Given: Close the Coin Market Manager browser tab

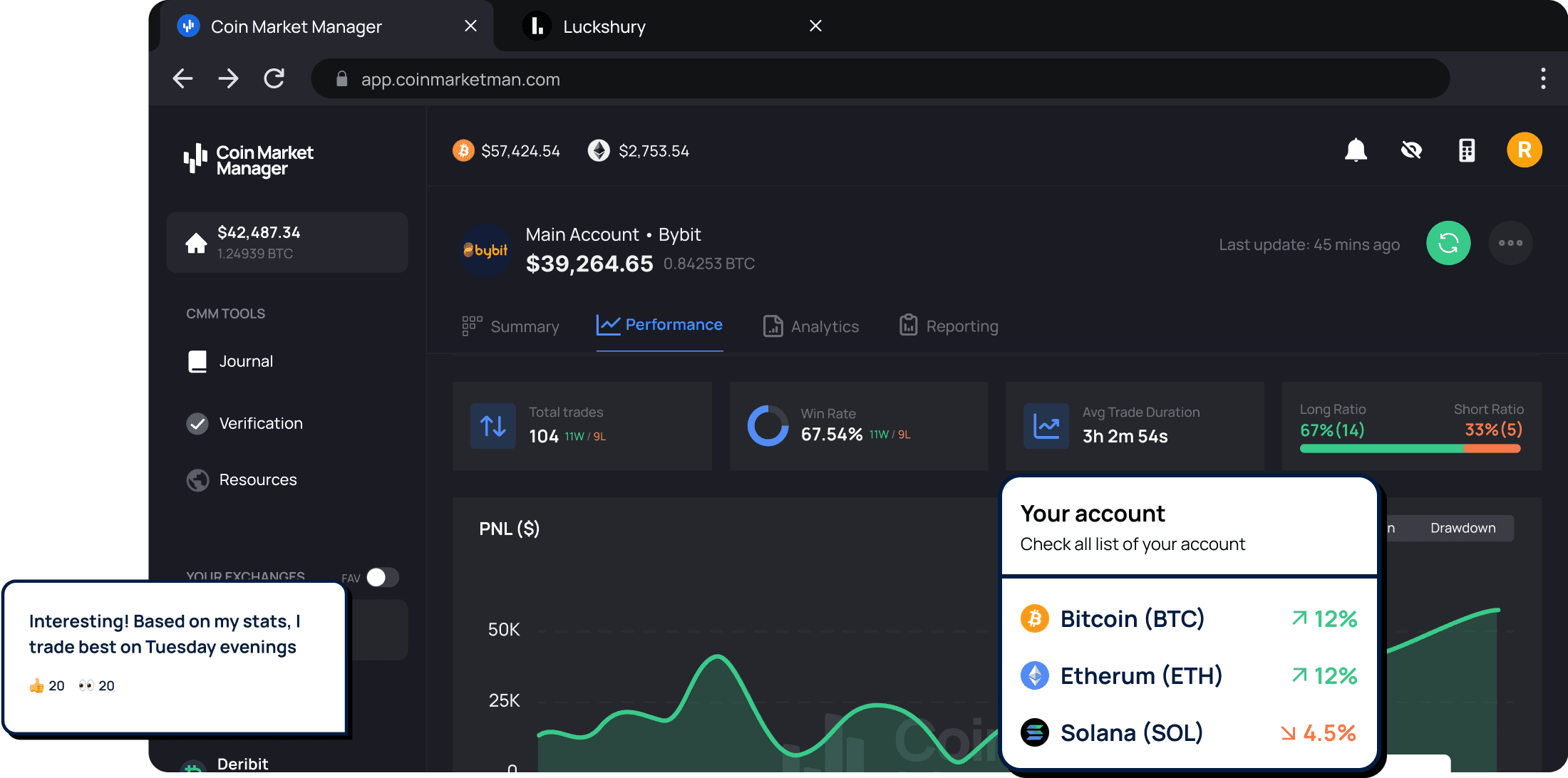Looking at the screenshot, I should [470, 26].
